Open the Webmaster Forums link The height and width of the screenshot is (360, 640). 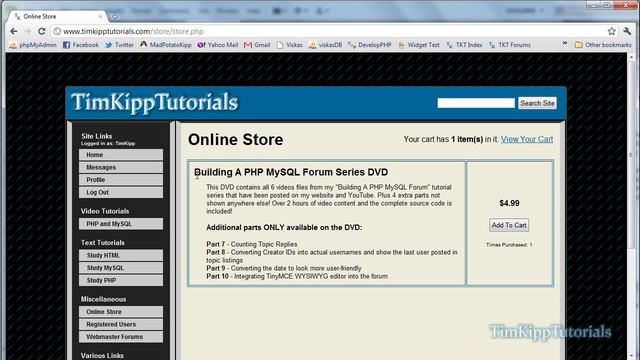(121, 337)
